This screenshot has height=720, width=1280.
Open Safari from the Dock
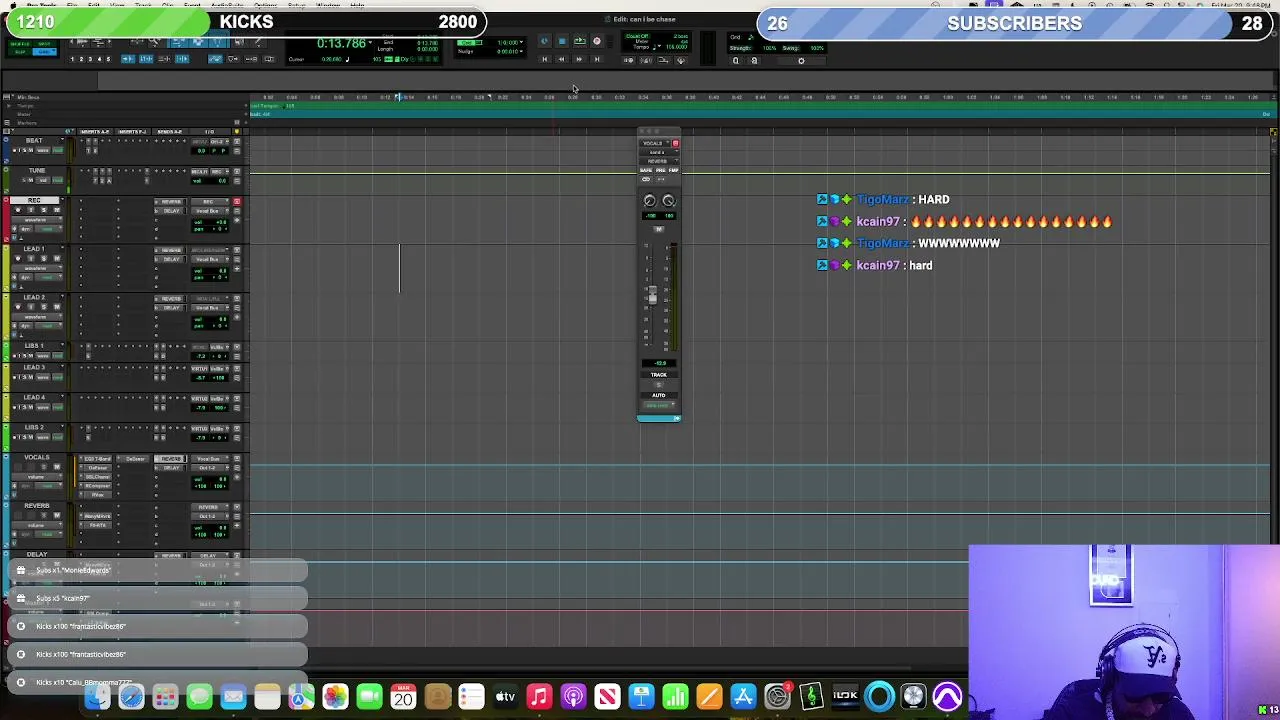click(131, 696)
